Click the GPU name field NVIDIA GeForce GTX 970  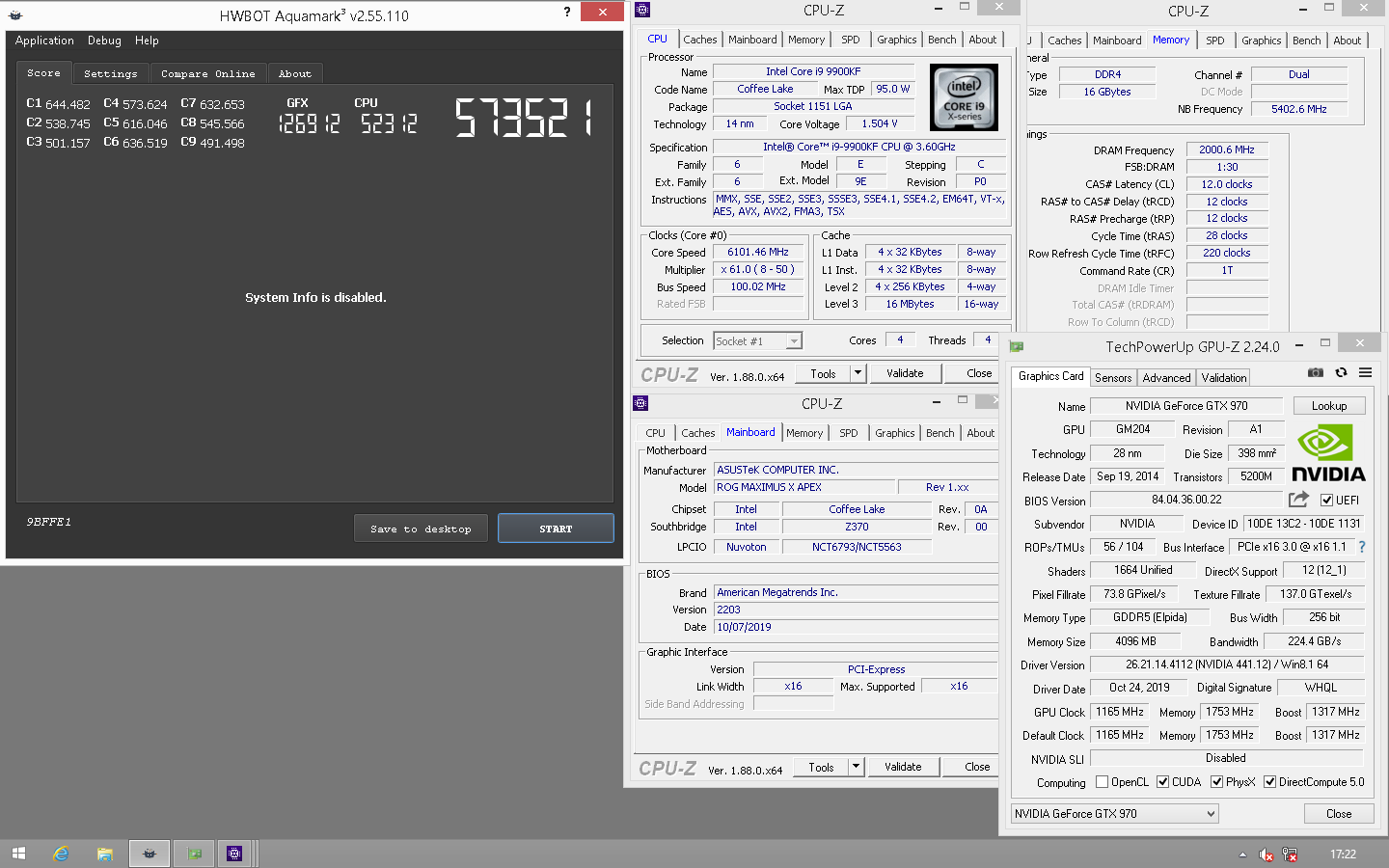(1186, 406)
